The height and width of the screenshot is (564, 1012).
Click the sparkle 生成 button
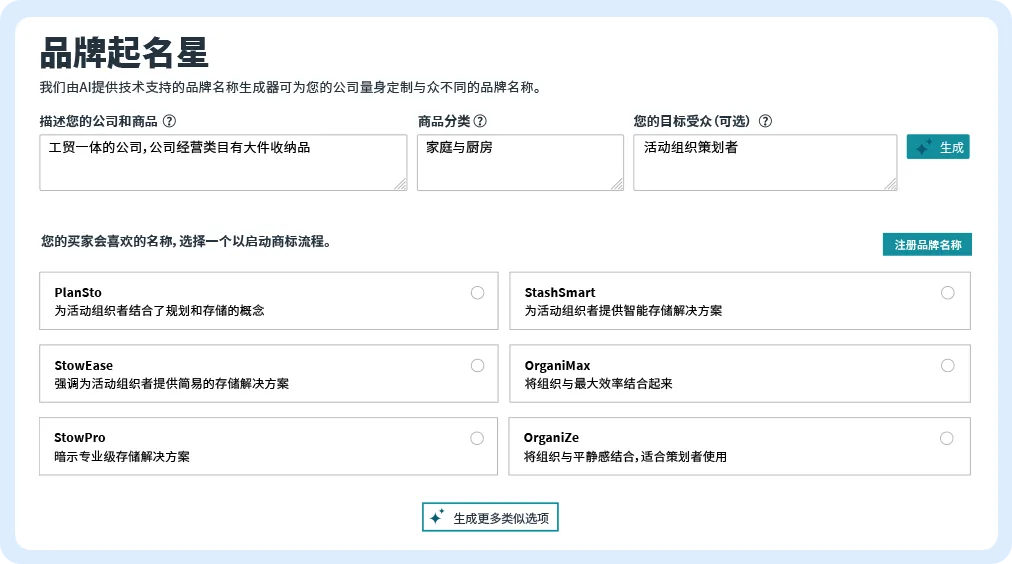coord(938,147)
